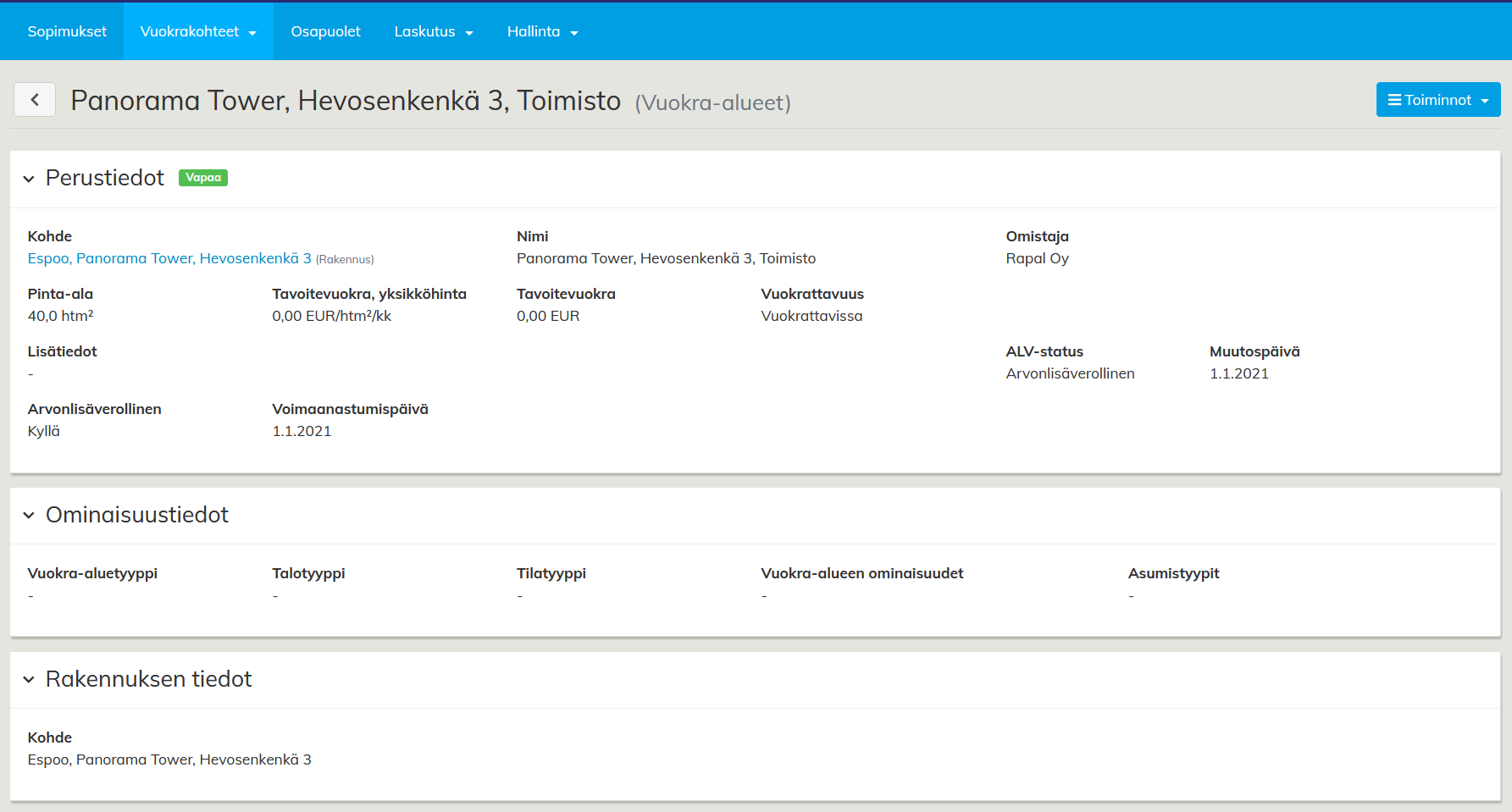Click the page title Panorama Tower Toimisto
This screenshot has width=1512, height=812.
pos(346,101)
